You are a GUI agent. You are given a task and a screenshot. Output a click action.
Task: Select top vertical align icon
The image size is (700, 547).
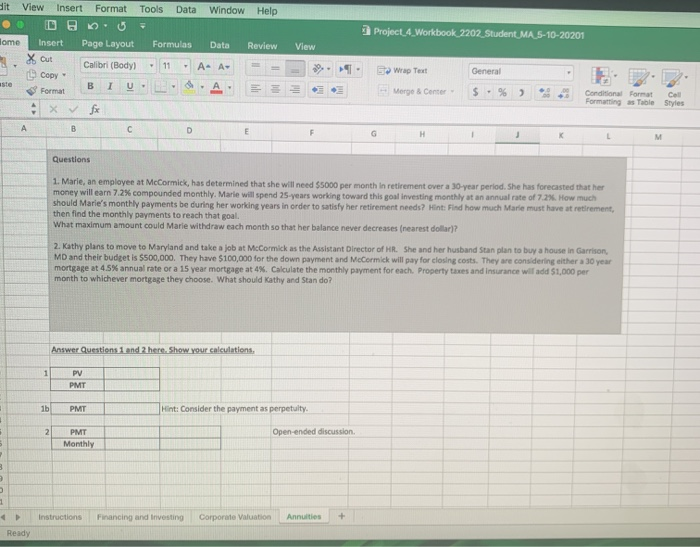[x=256, y=67]
